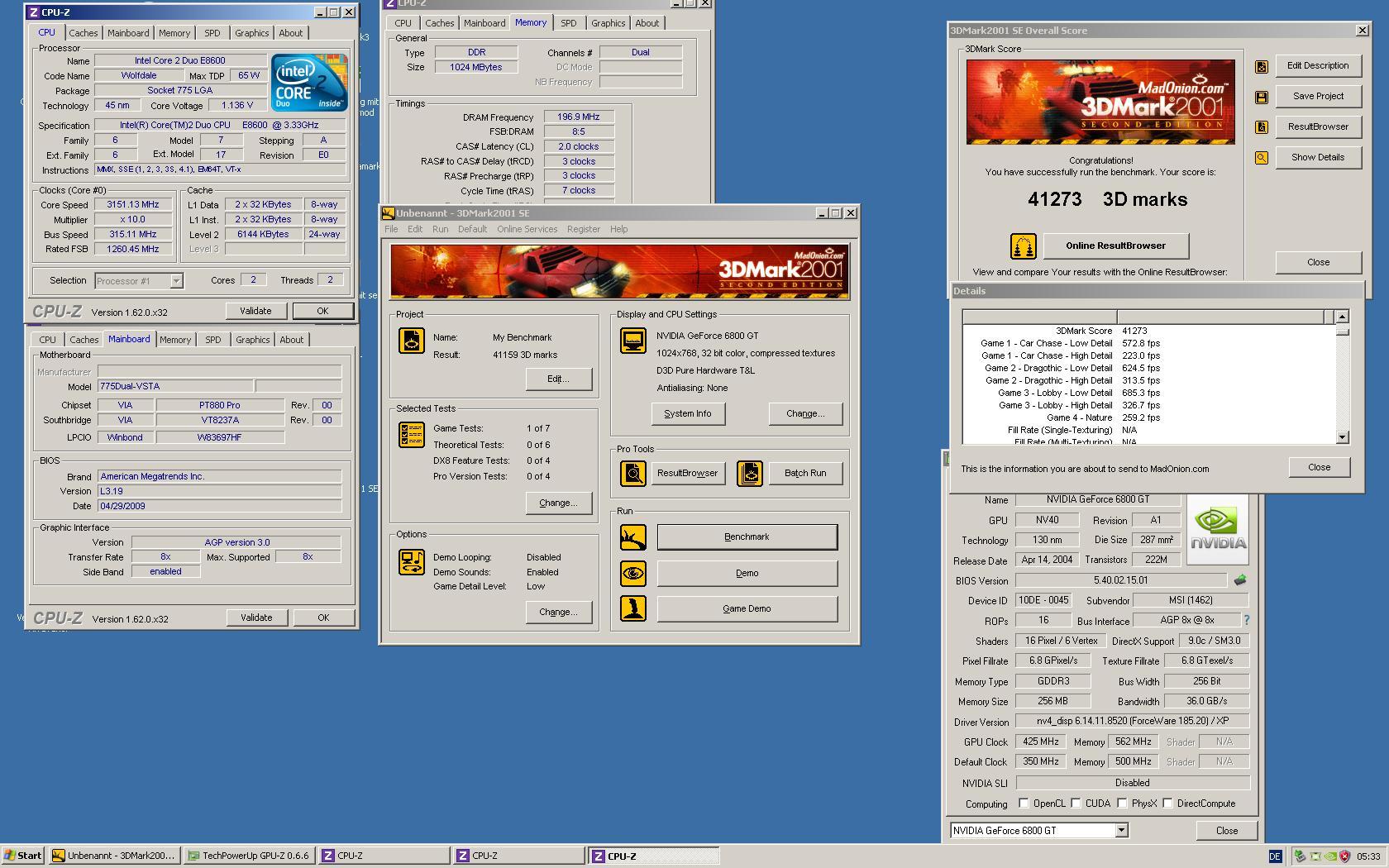Click the Demo eye icon

coord(633,573)
